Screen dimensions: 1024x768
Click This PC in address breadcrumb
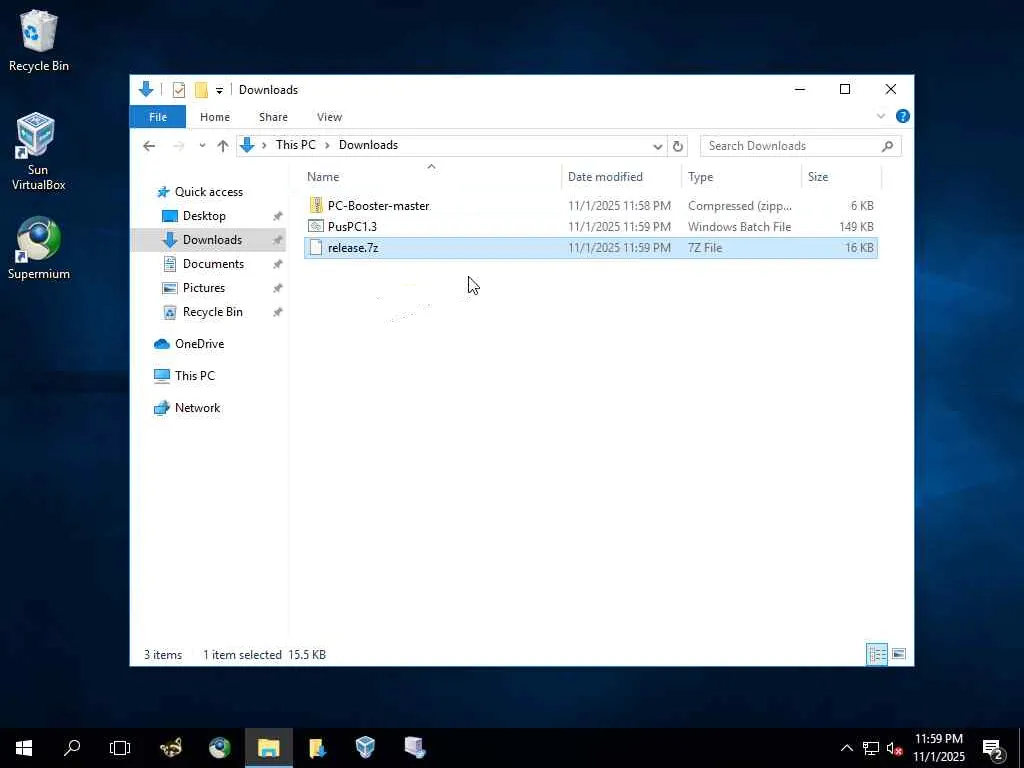pos(295,145)
